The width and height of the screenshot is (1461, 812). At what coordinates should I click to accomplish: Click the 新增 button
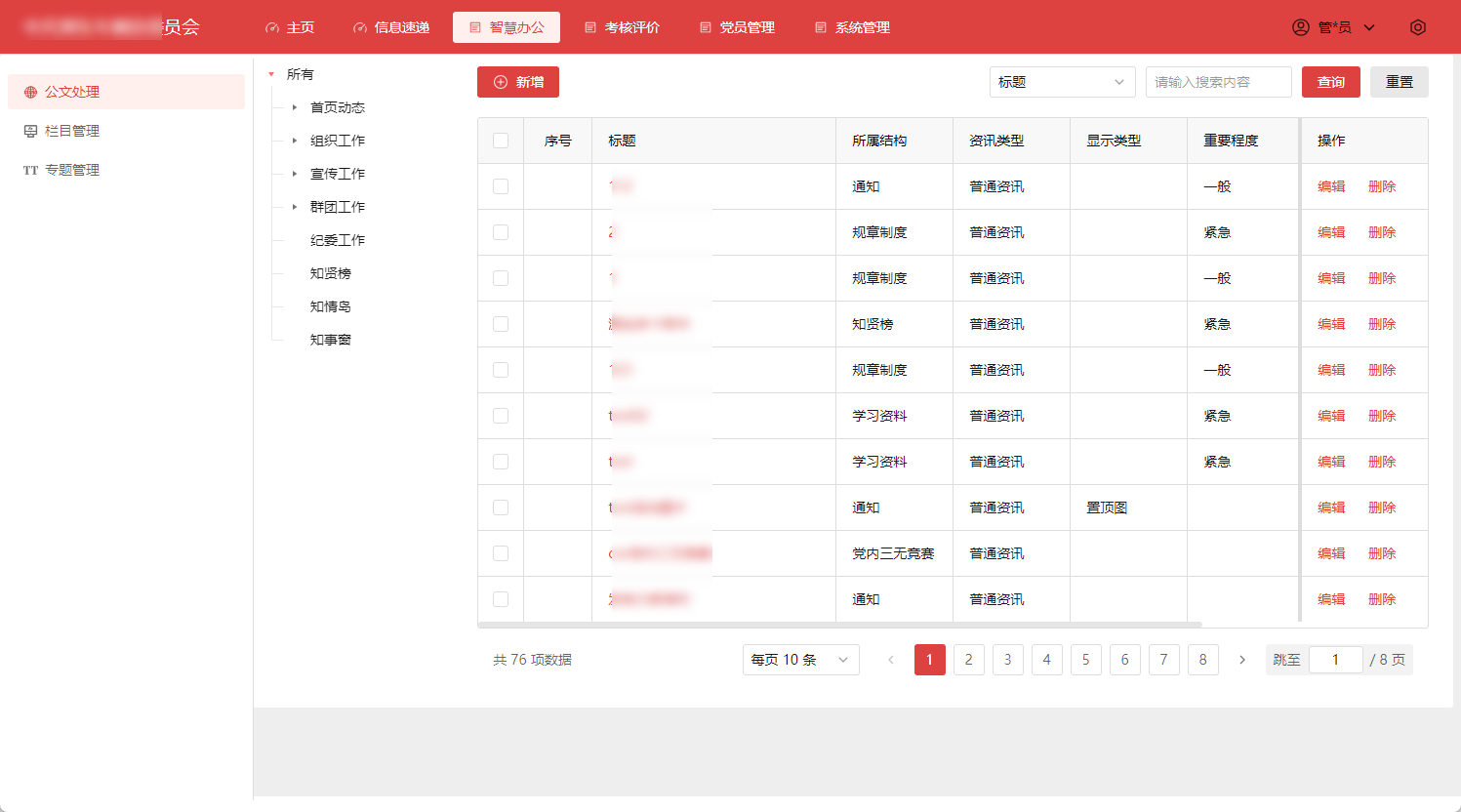point(518,82)
